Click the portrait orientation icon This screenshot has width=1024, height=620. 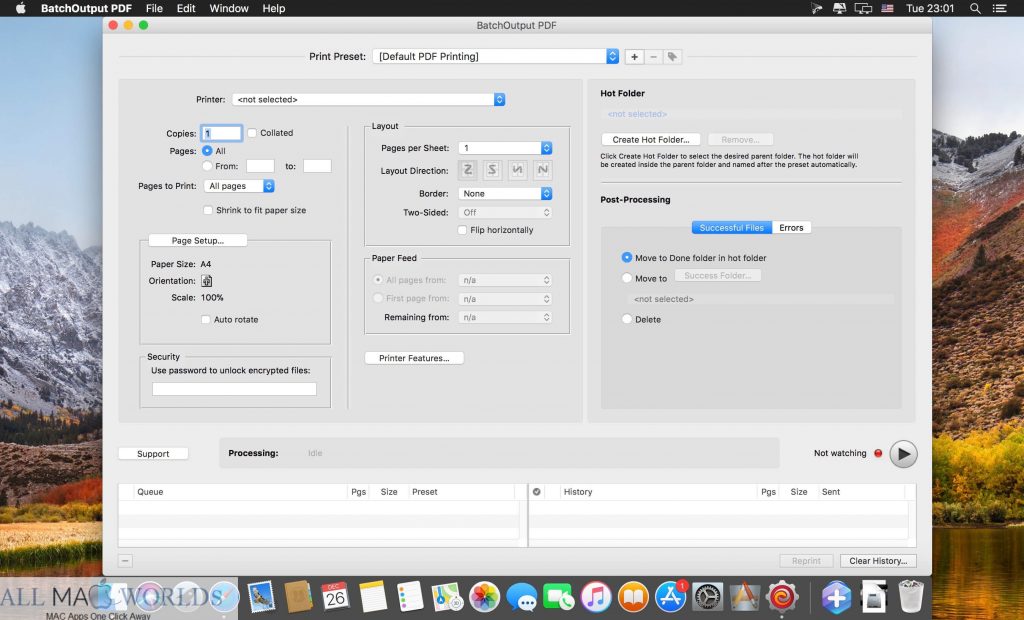[207, 281]
